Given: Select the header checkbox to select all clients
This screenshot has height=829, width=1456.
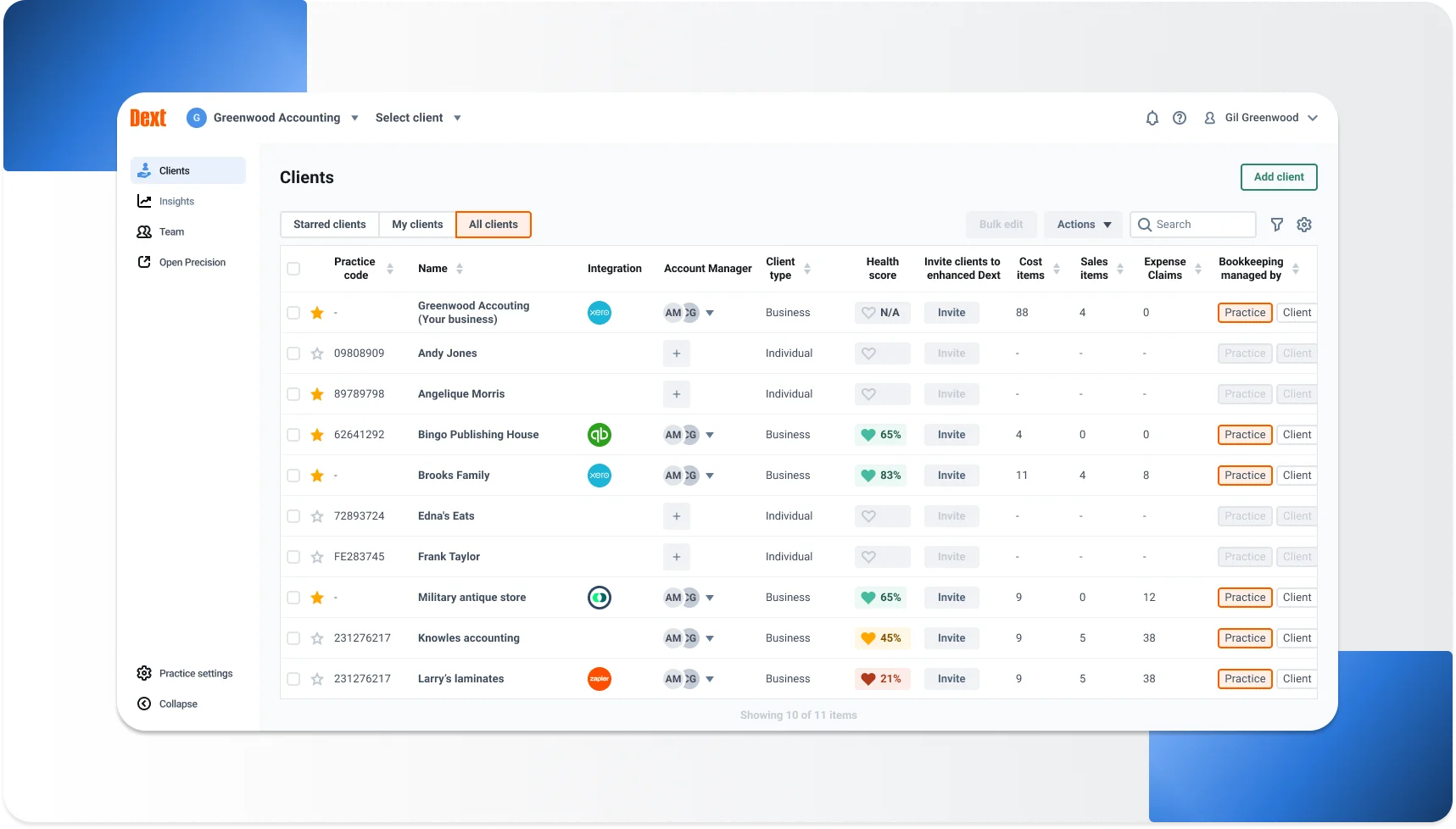Looking at the screenshot, I should point(294,268).
